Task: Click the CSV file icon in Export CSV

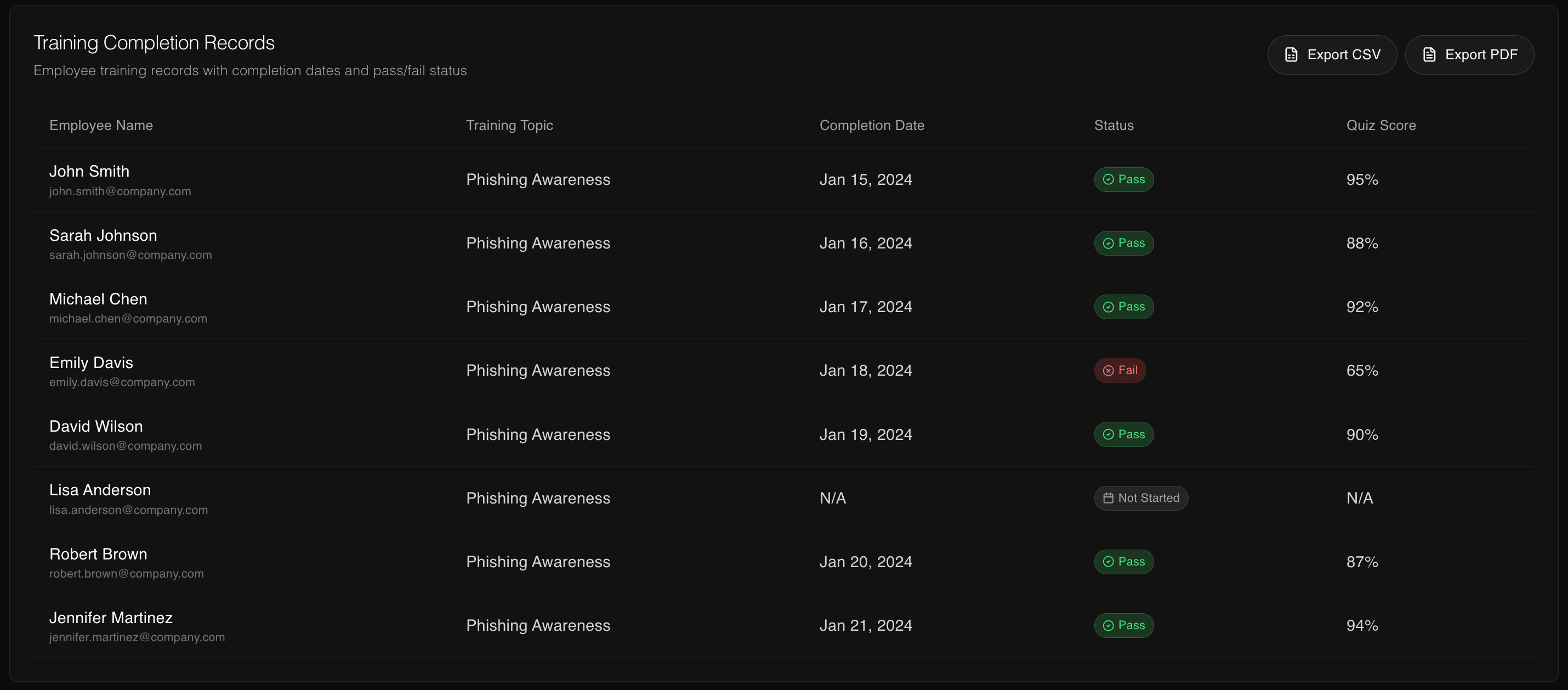Action: pos(1291,54)
